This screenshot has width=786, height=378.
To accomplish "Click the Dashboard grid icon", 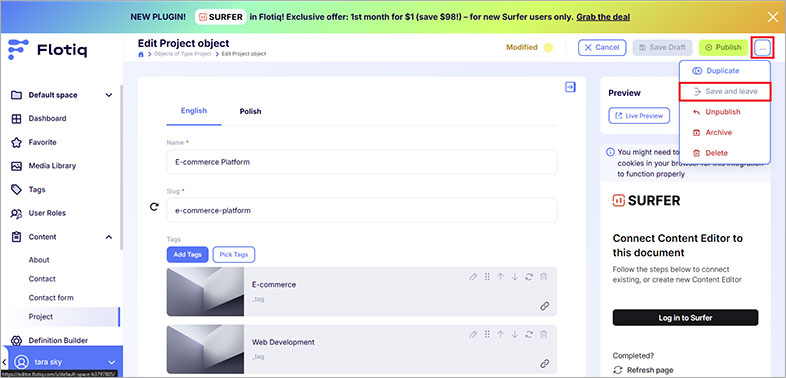I will click(17, 119).
